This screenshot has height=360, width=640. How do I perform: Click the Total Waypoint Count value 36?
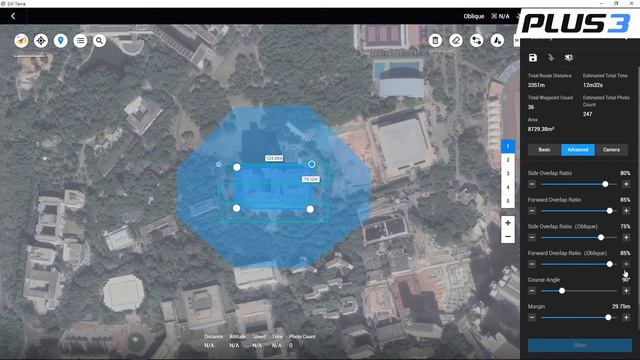point(531,107)
